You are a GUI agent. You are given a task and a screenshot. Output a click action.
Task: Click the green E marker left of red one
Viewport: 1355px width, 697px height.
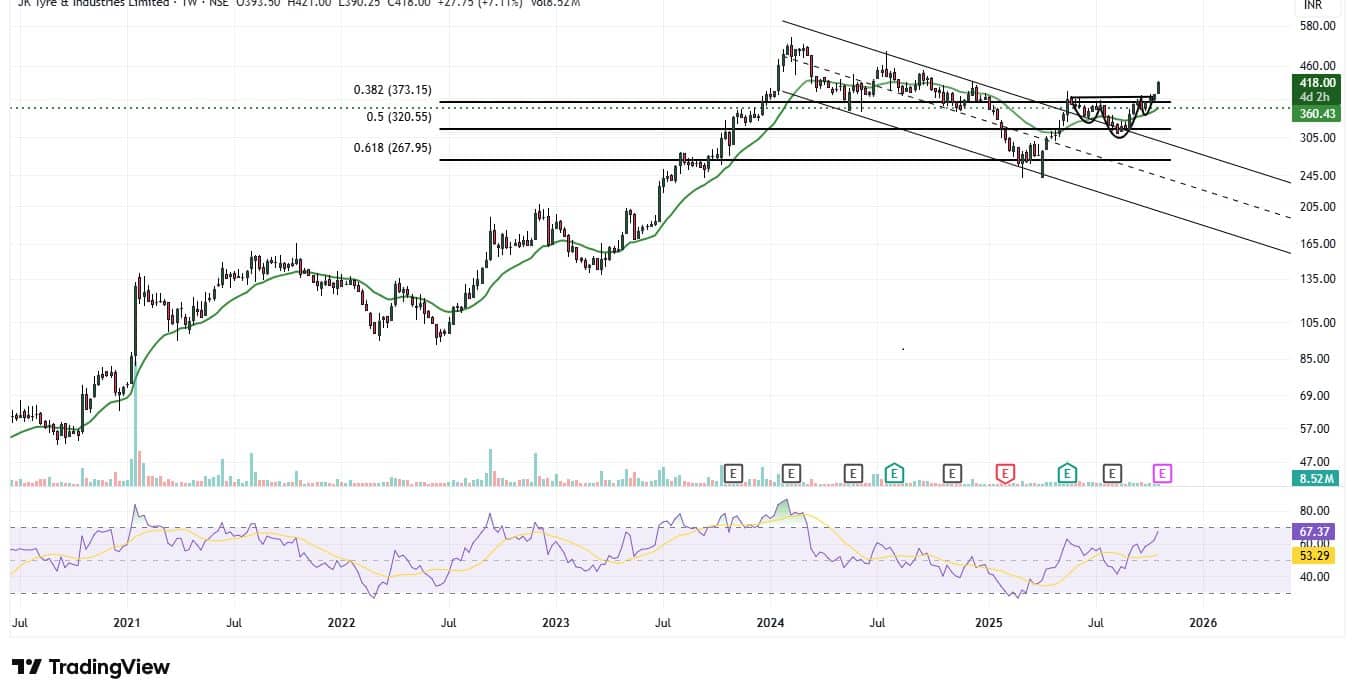click(x=895, y=472)
